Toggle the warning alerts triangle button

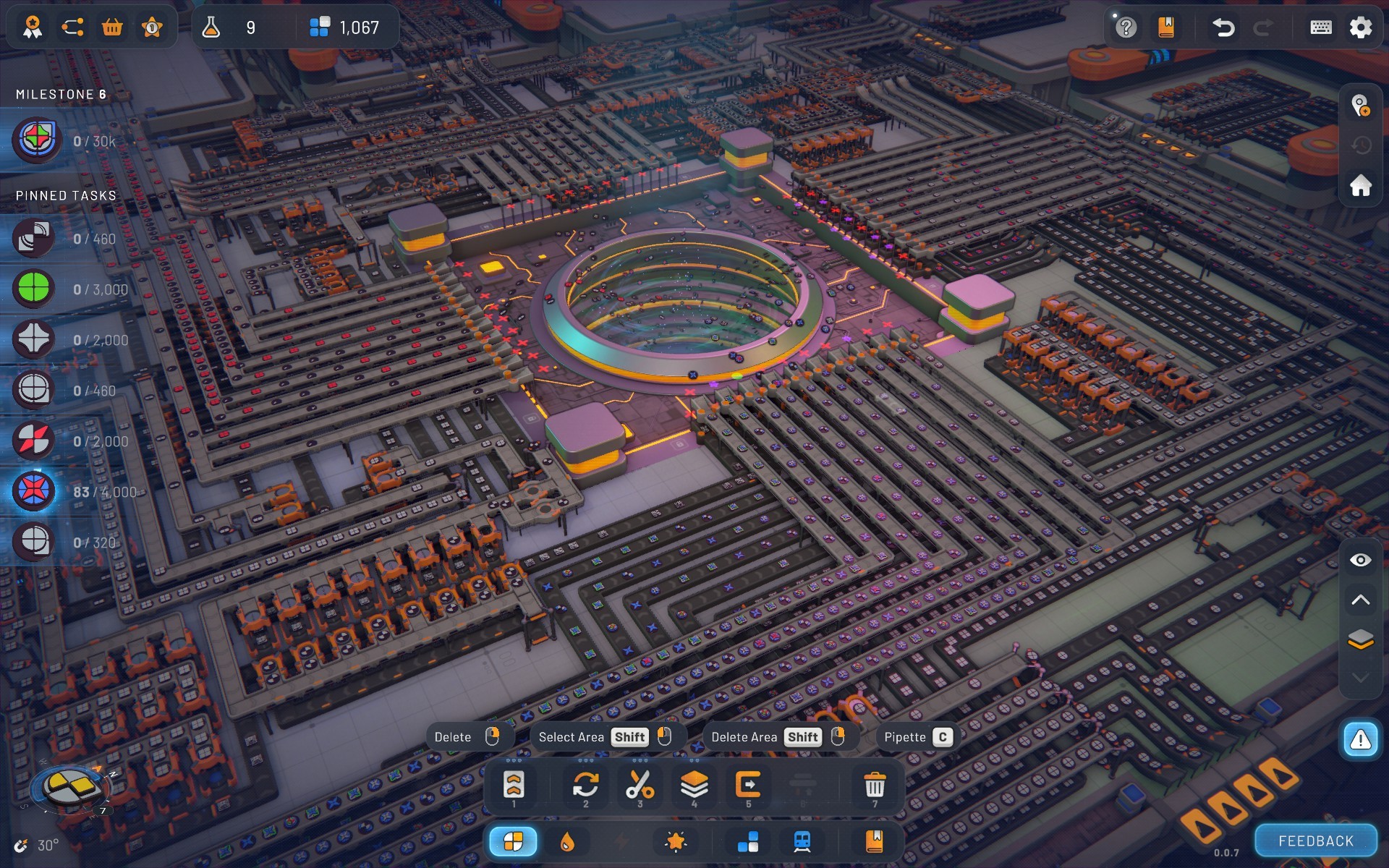pyautogui.click(x=1360, y=739)
